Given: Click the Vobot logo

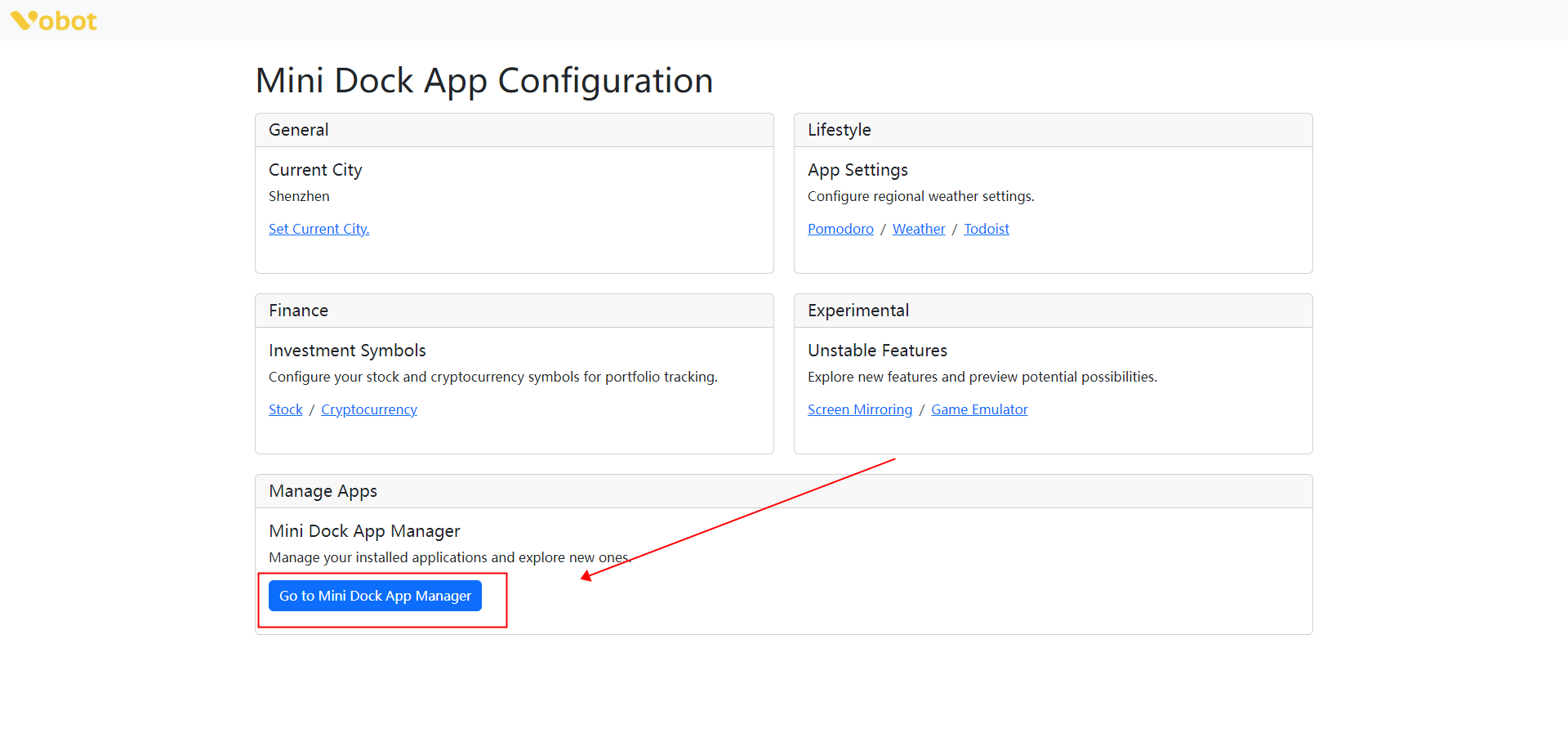Looking at the screenshot, I should (54, 20).
